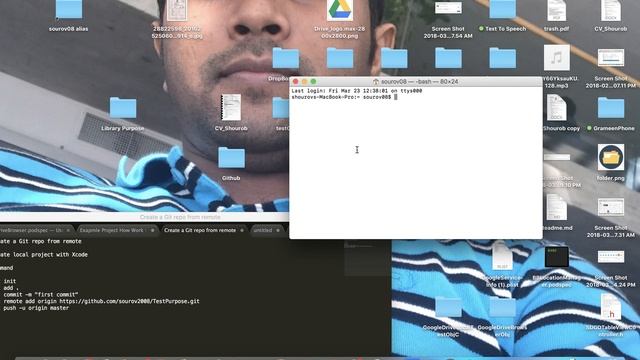This screenshot has width=640, height=360.
Task: Close the untitled editor tab
Action: pyautogui.click(x=278, y=230)
